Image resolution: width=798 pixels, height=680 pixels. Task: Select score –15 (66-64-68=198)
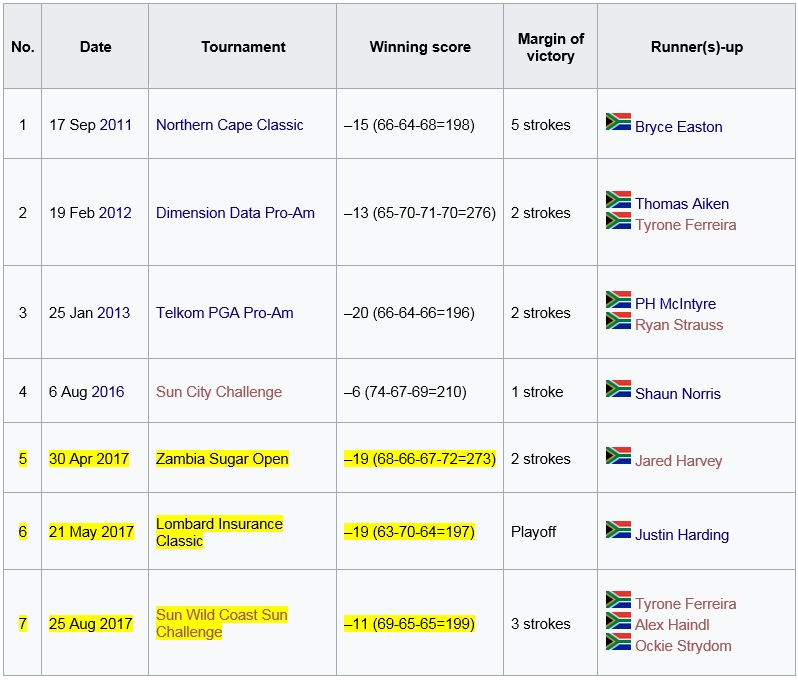[x=409, y=125]
